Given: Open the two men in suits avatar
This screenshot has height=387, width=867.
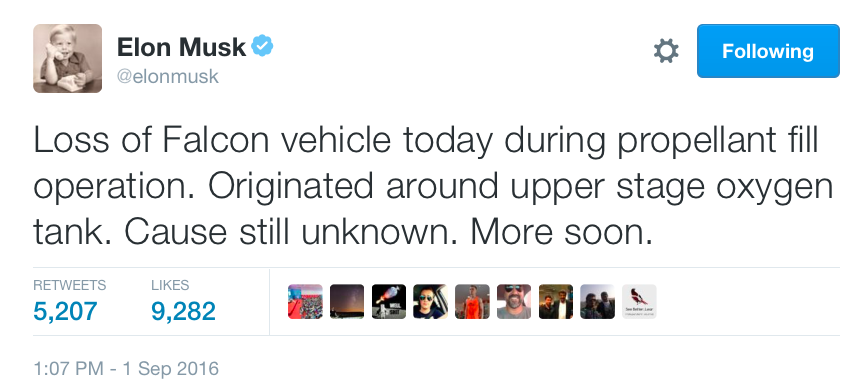Looking at the screenshot, I should (x=556, y=302).
